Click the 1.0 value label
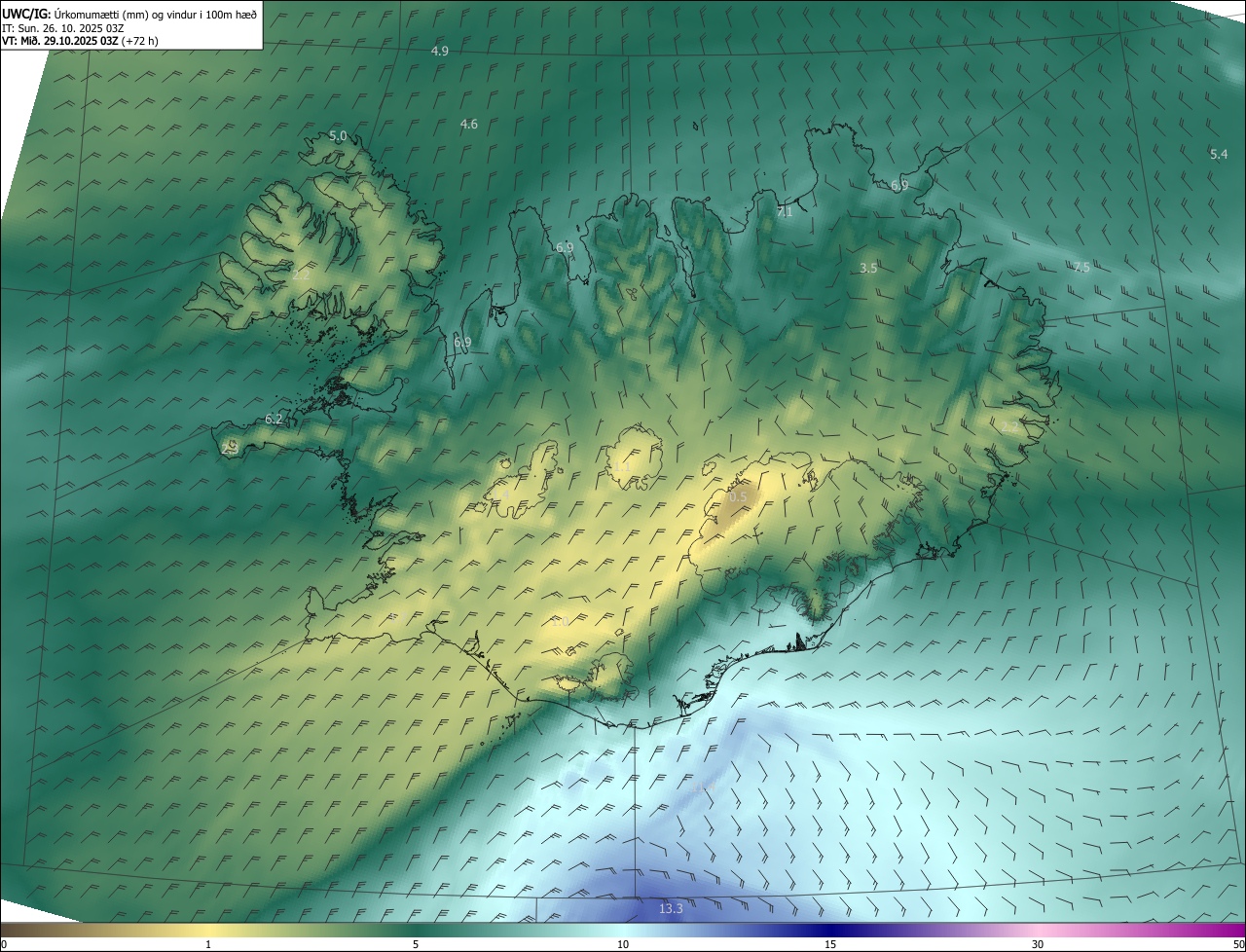Viewport: 1246px width, 952px height. [559, 621]
